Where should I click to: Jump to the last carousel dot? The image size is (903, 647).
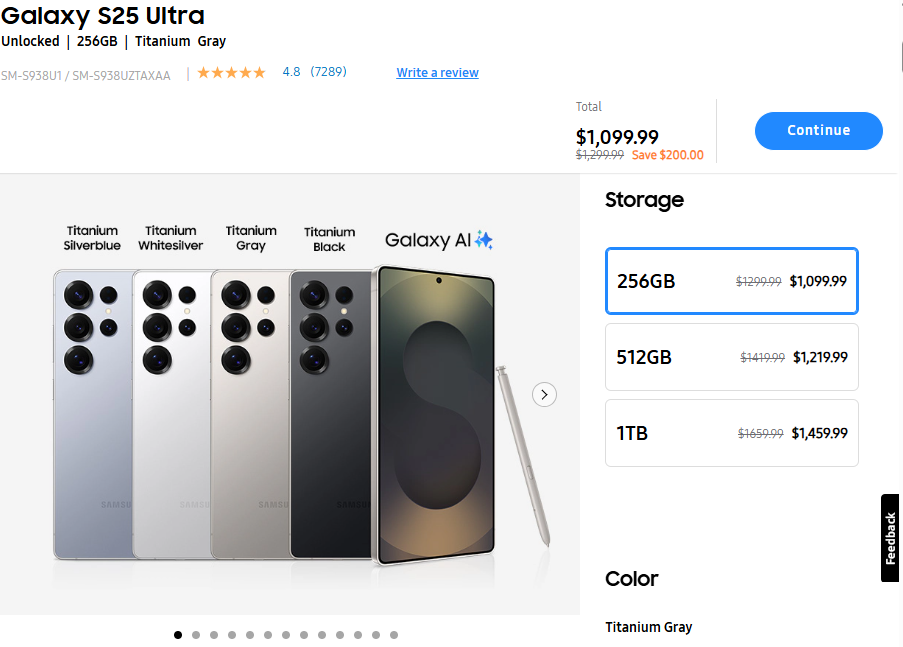[x=394, y=635]
